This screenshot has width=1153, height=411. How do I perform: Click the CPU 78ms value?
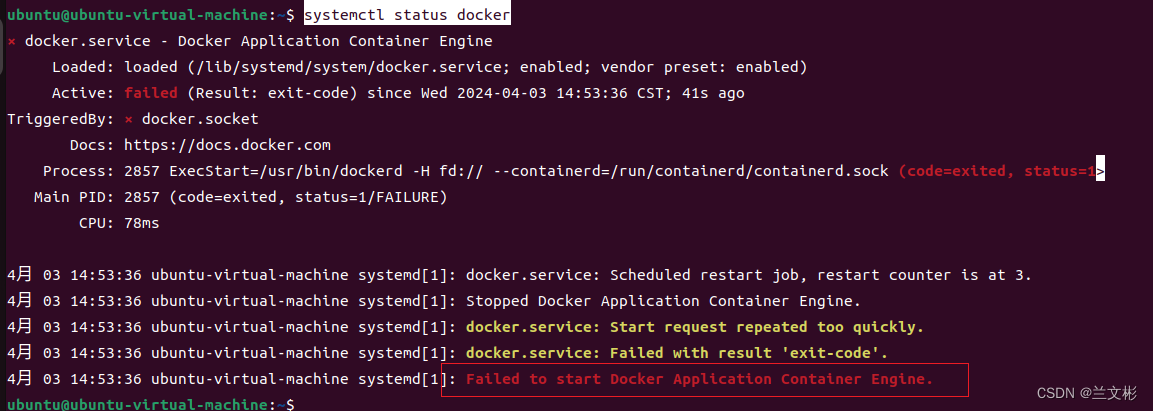click(142, 223)
